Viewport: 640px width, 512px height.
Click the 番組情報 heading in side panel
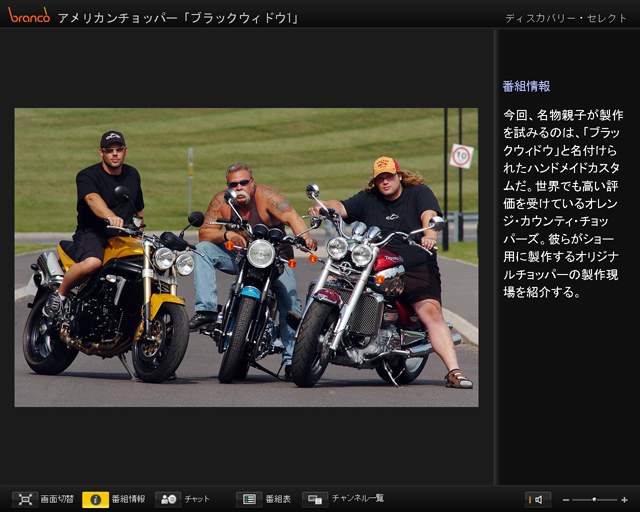pos(526,86)
